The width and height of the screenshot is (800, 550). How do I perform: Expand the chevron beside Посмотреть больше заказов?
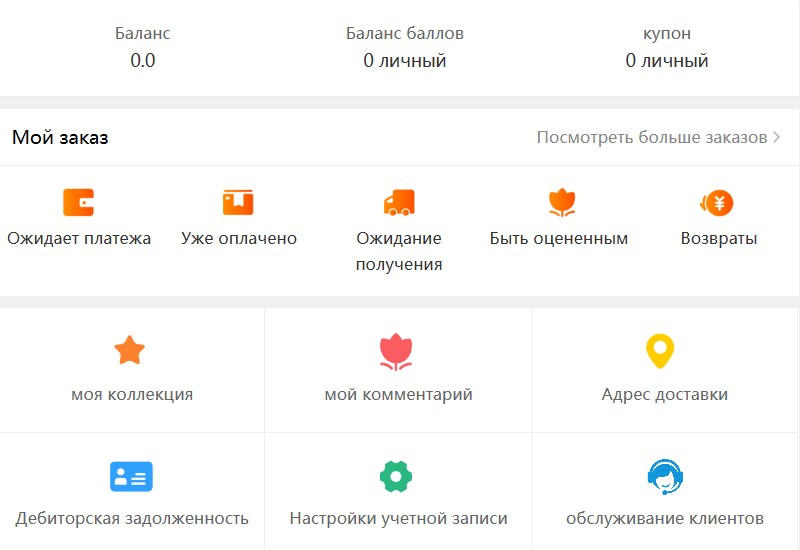(x=777, y=137)
